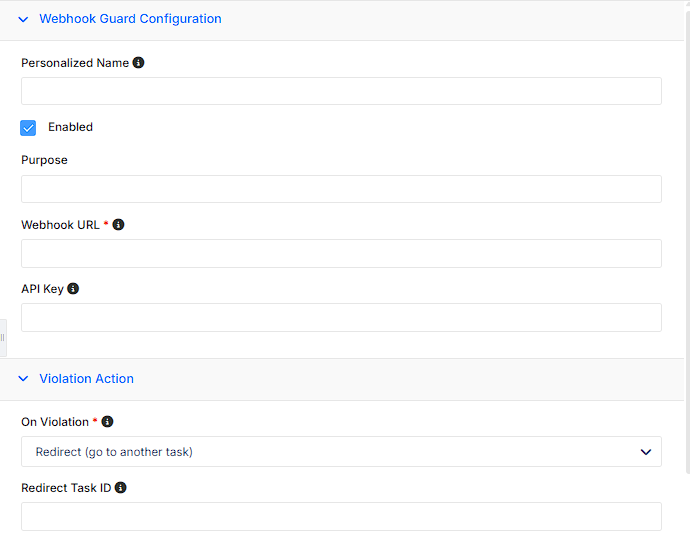Collapse Webhook Guard Configuration section chevron
The width and height of the screenshot is (690, 540).
pyautogui.click(x=23, y=19)
